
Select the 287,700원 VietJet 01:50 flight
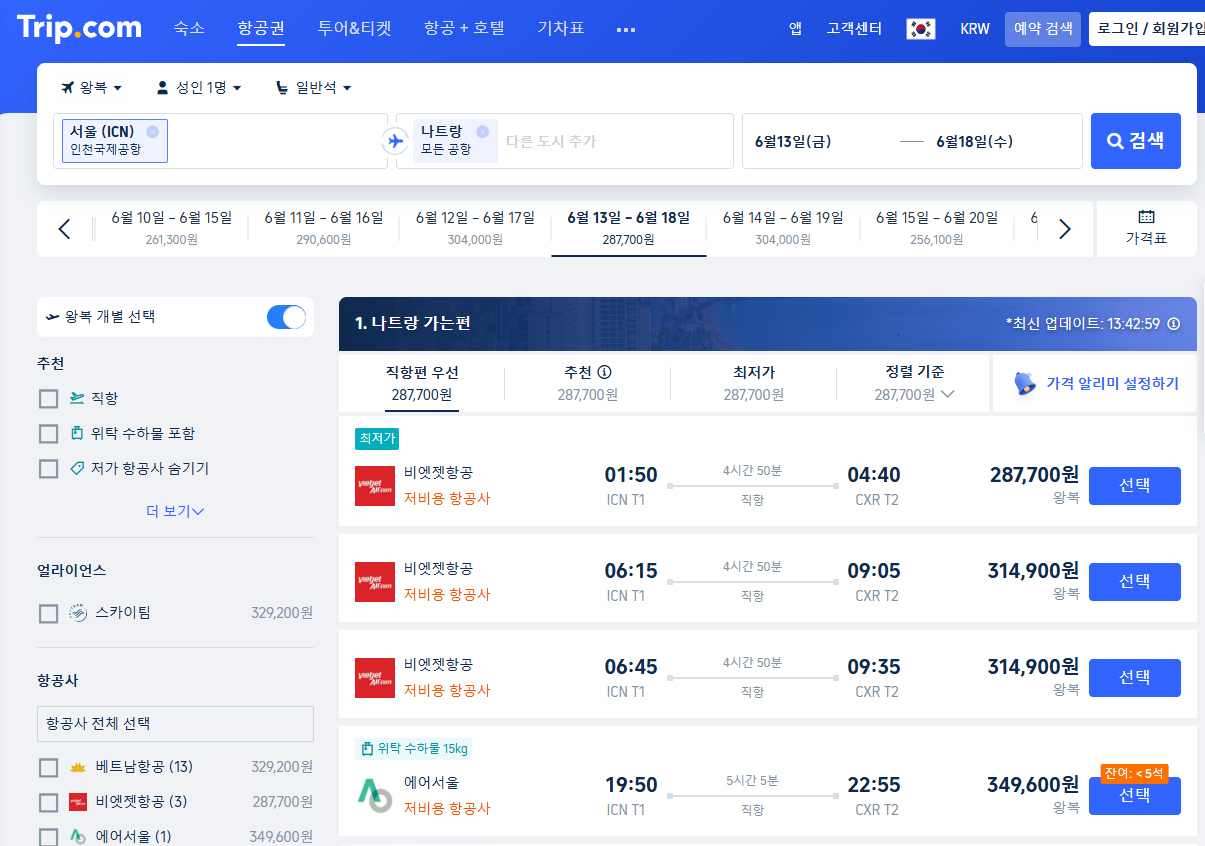(1134, 486)
